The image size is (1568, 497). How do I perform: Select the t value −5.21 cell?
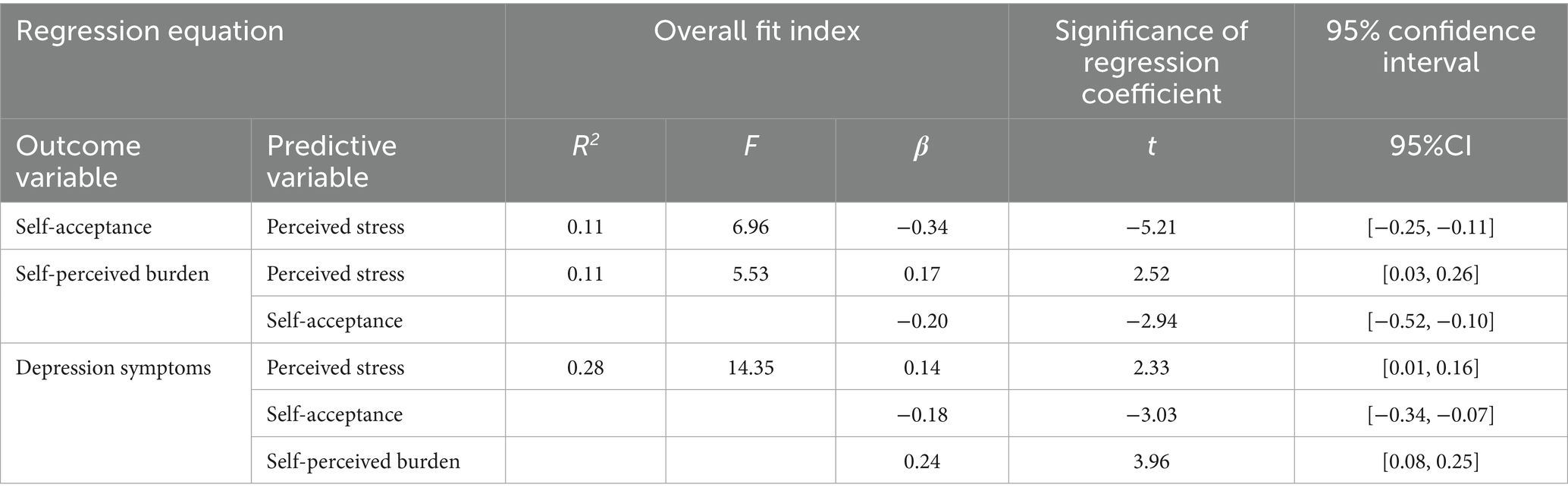tap(1150, 227)
